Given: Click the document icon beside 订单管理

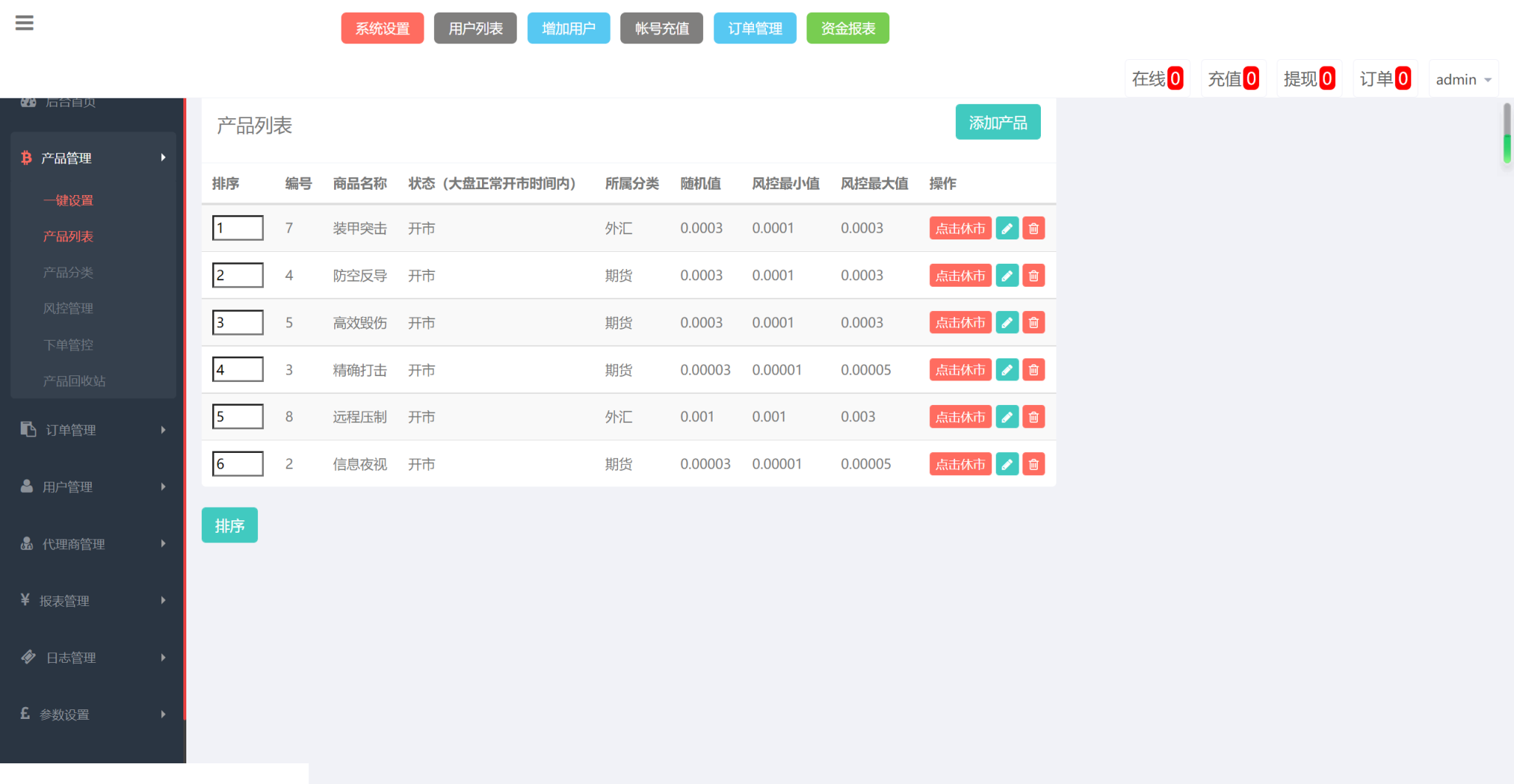Looking at the screenshot, I should (x=28, y=429).
